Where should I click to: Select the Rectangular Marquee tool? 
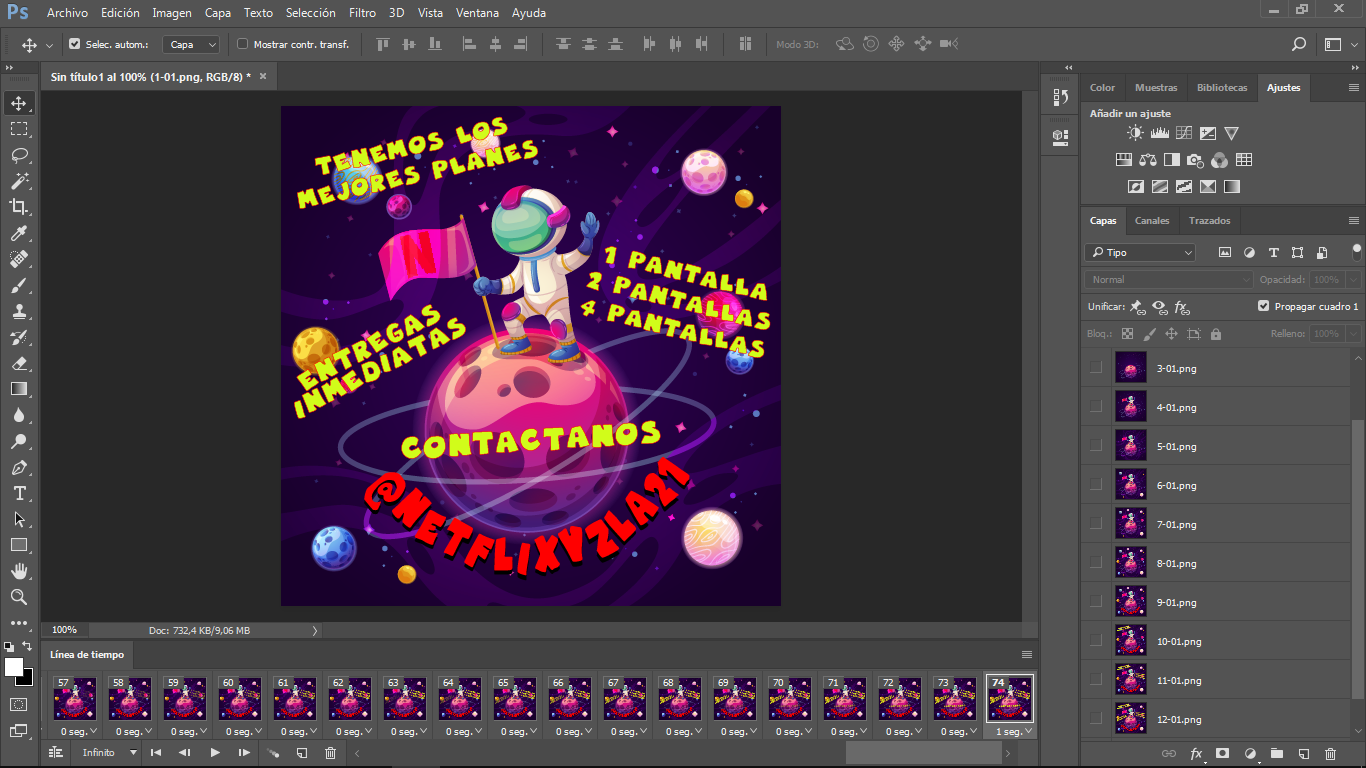click(x=19, y=129)
